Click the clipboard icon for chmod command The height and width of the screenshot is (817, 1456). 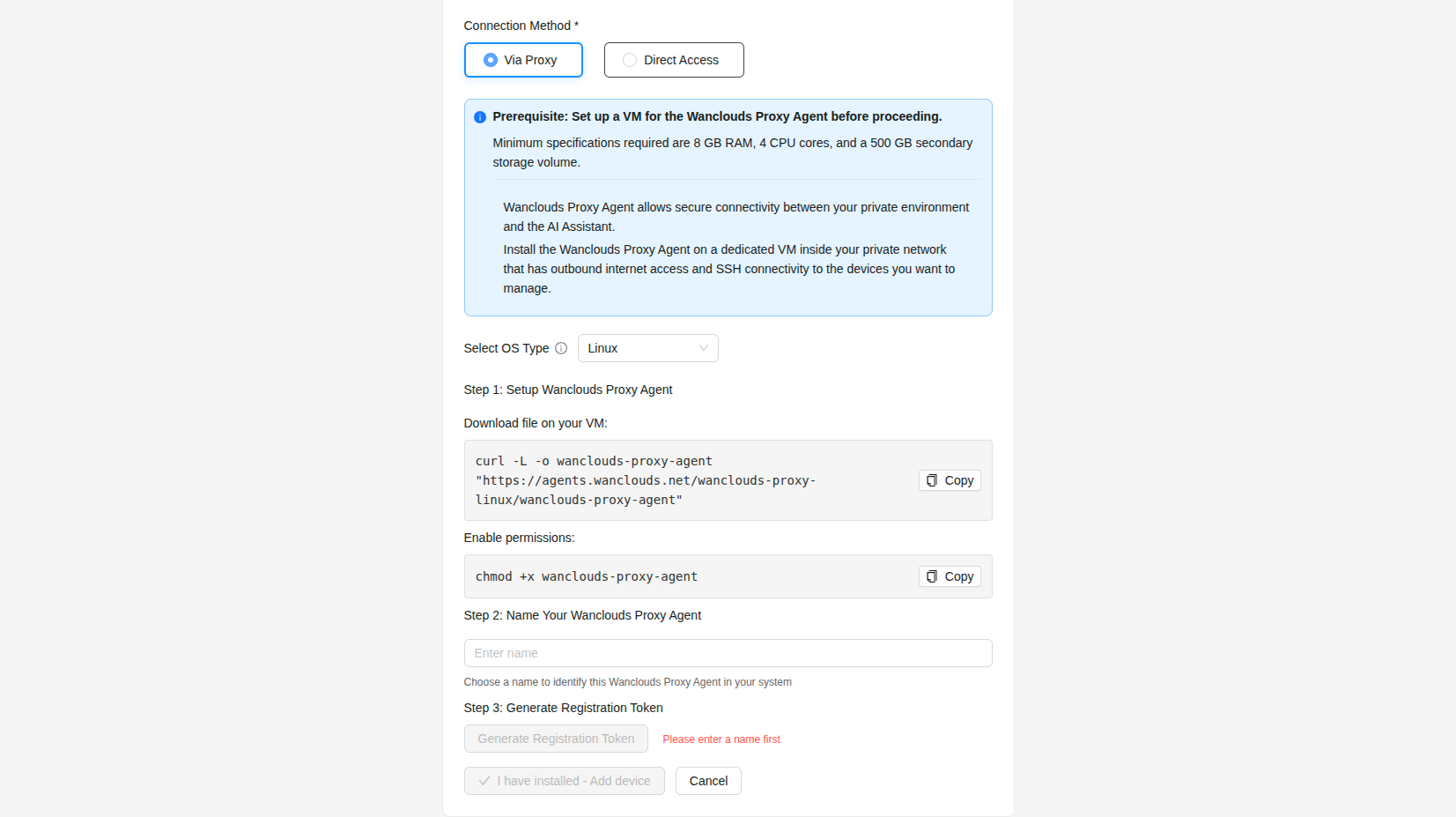tap(932, 576)
